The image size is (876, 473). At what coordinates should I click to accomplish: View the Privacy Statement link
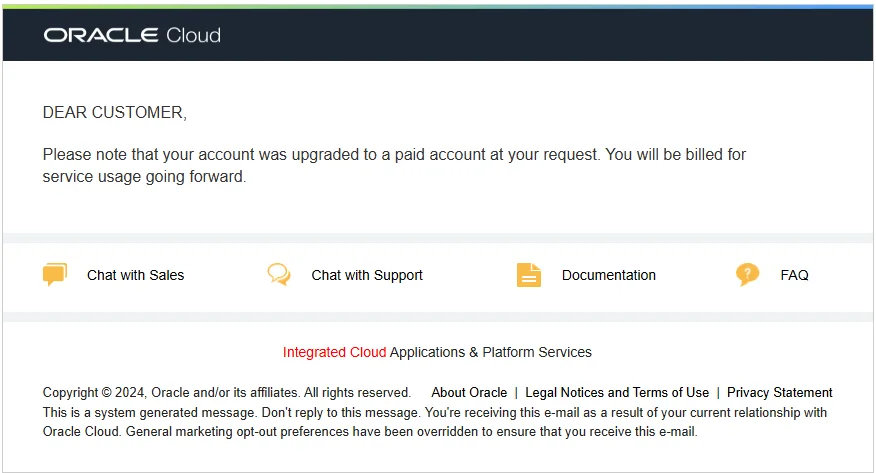coord(779,393)
